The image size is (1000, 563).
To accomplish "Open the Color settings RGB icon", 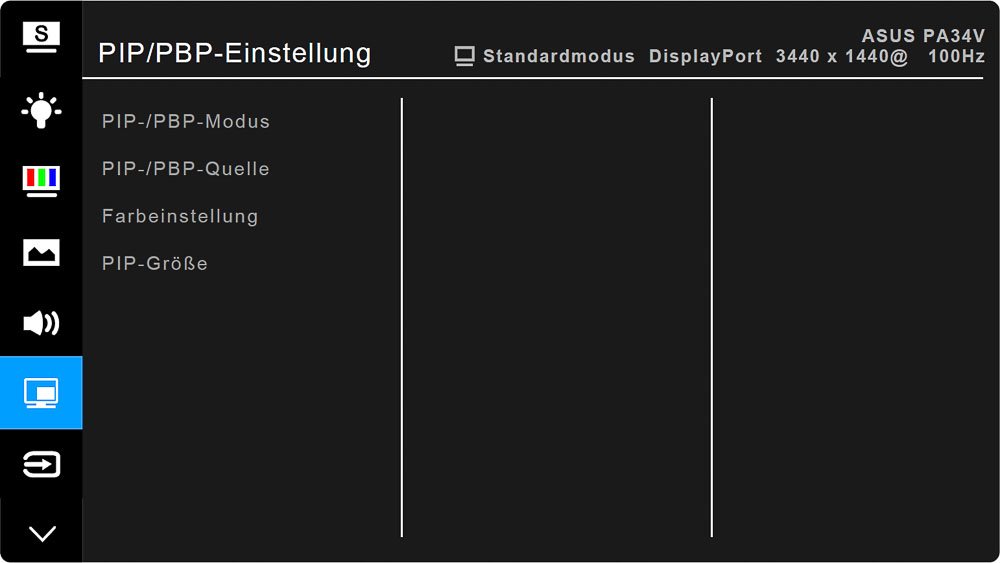I will 41,181.
